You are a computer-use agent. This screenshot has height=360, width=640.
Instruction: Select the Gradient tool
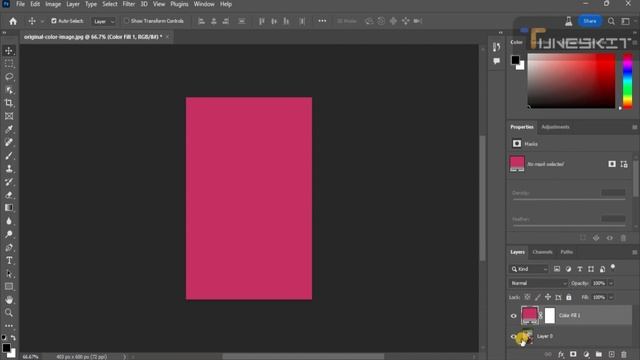[x=9, y=208]
